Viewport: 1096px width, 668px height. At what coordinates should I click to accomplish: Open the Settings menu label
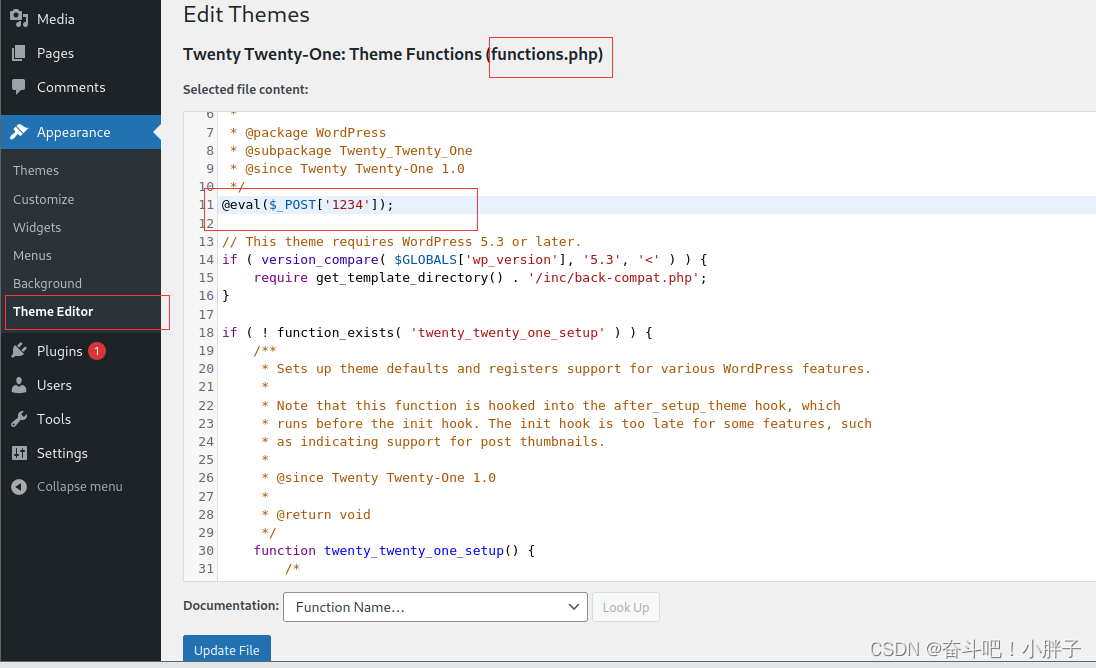[x=62, y=453]
